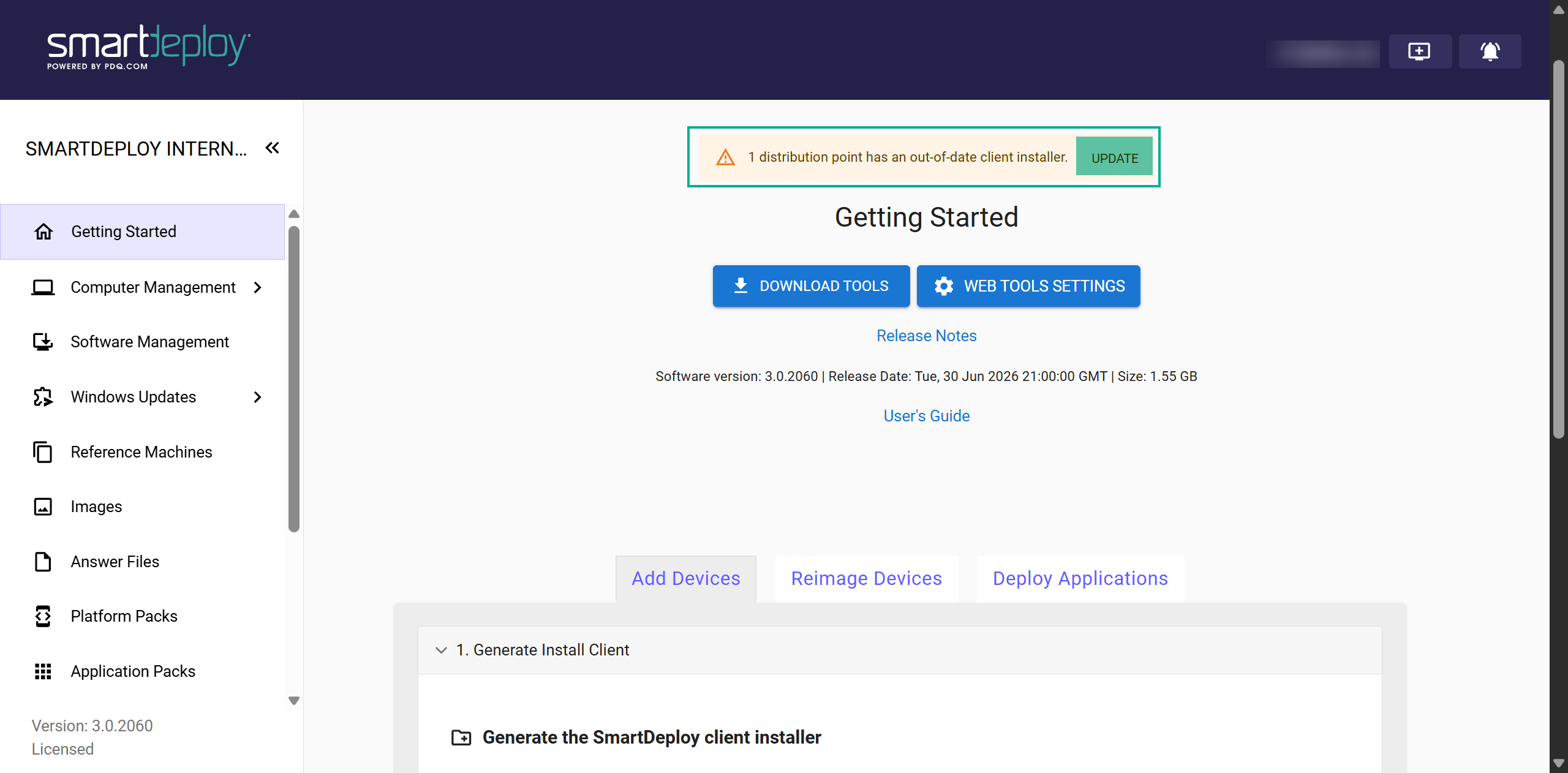The height and width of the screenshot is (773, 1568).
Task: Open the User's Guide link
Action: [926, 416]
